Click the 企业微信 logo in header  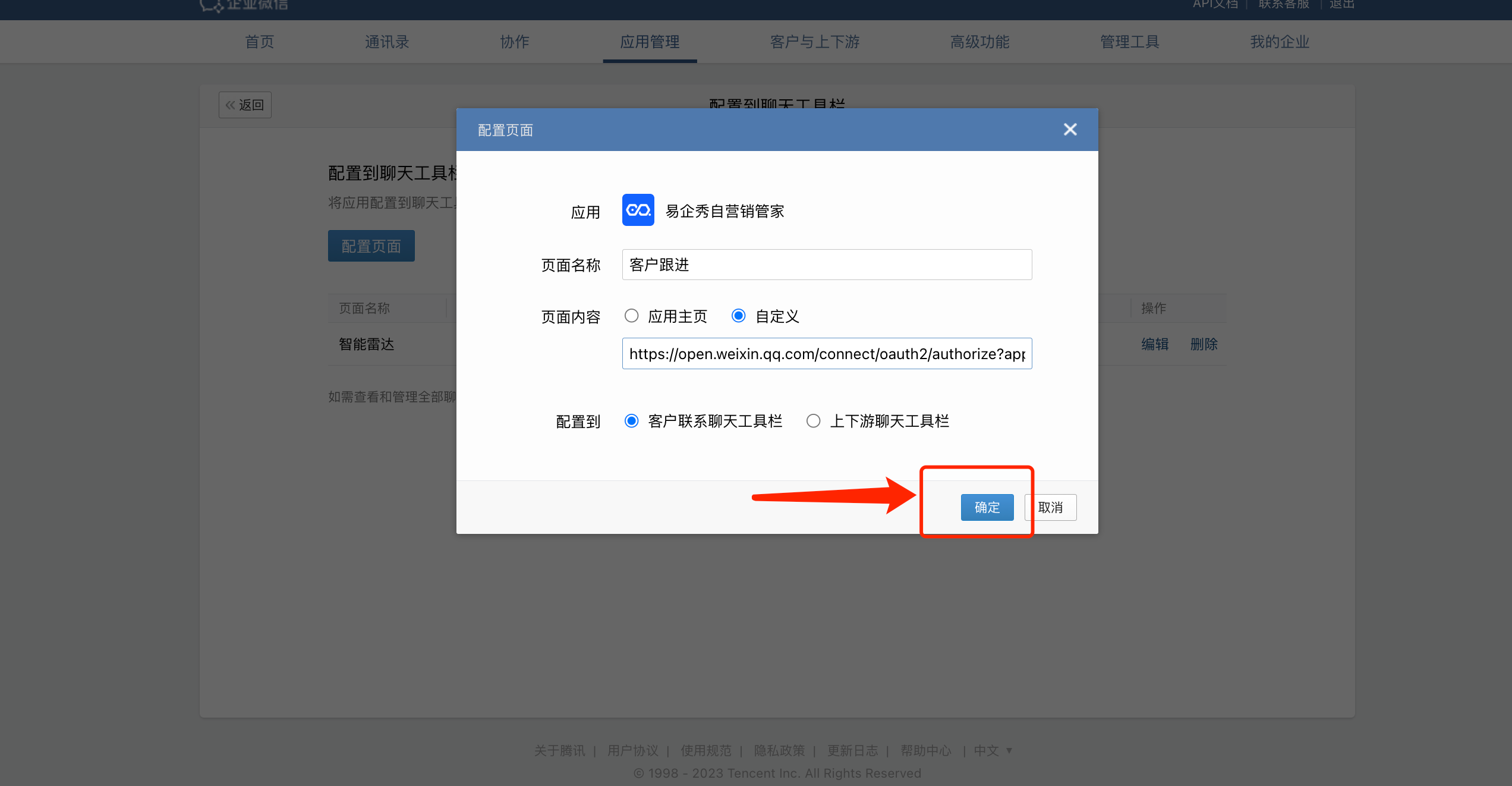coord(244,5)
